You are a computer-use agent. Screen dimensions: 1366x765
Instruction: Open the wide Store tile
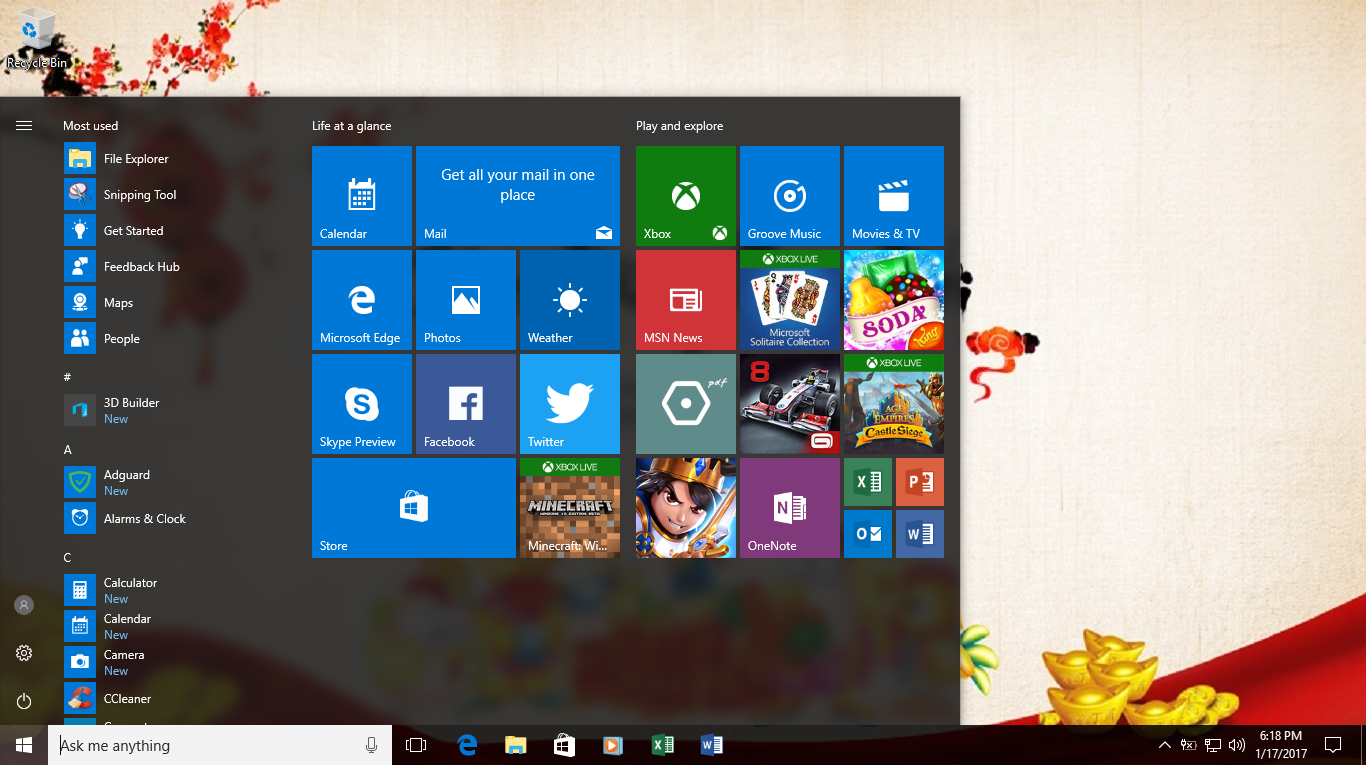414,508
